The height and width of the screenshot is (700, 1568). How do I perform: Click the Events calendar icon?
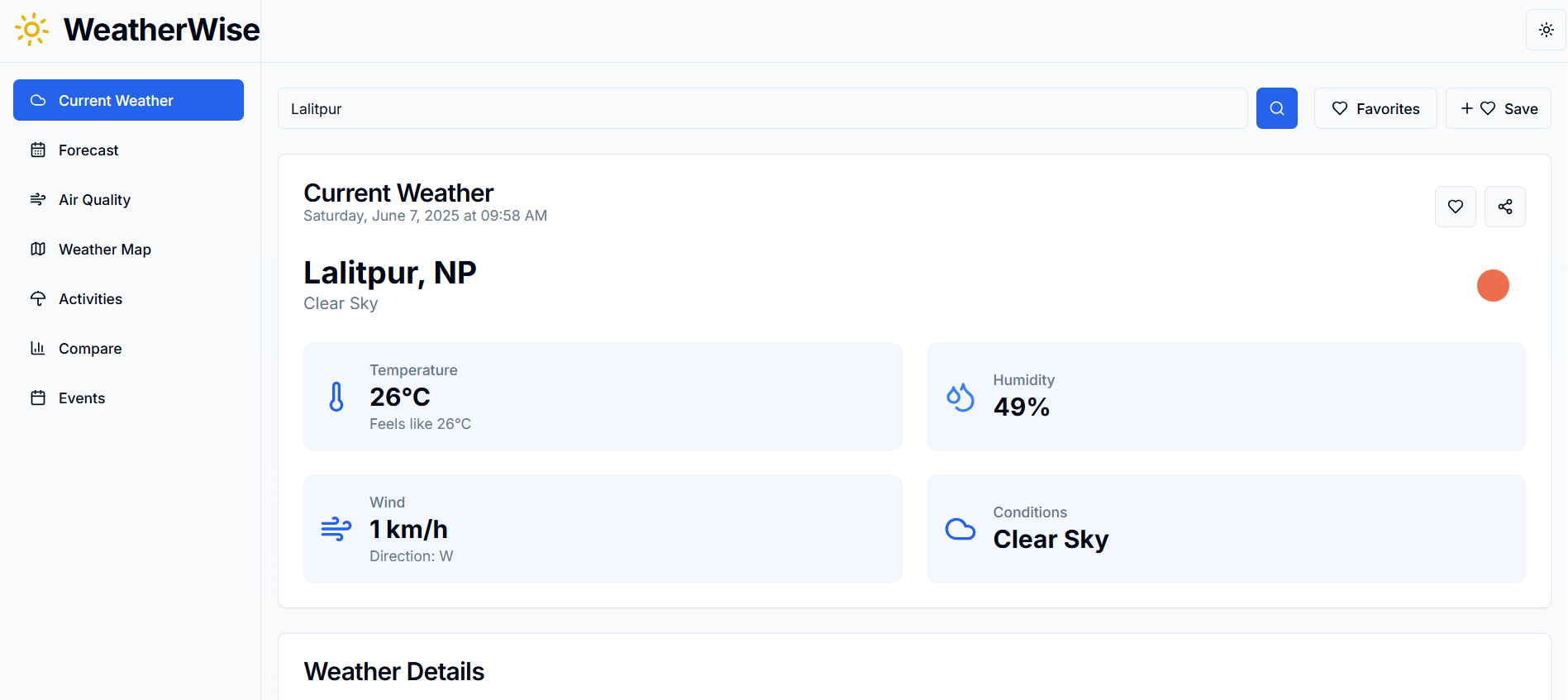click(x=38, y=398)
